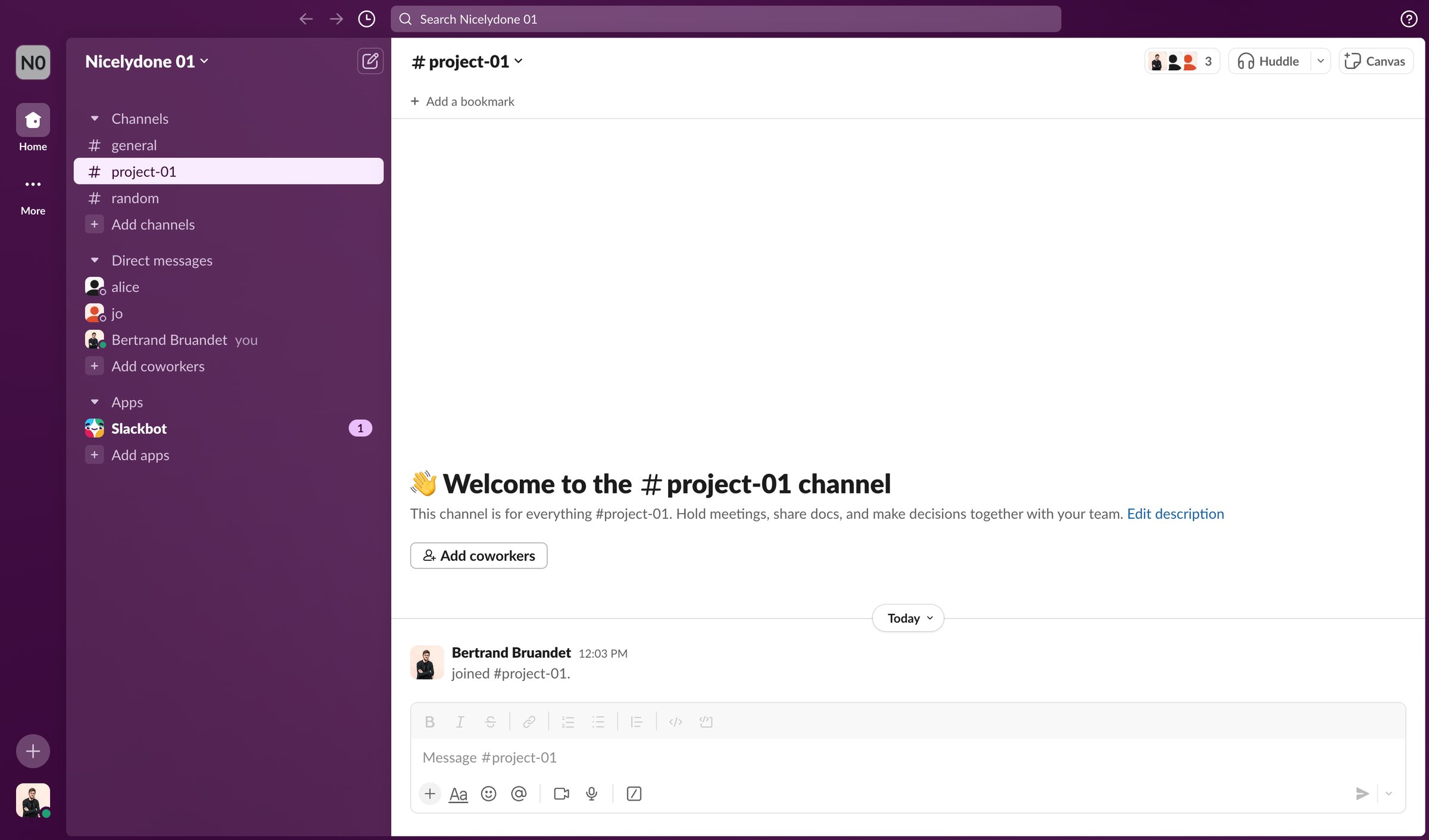Viewport: 1429px width, 840px height.
Task: Open the More menu in the sidebar
Action: click(x=33, y=185)
